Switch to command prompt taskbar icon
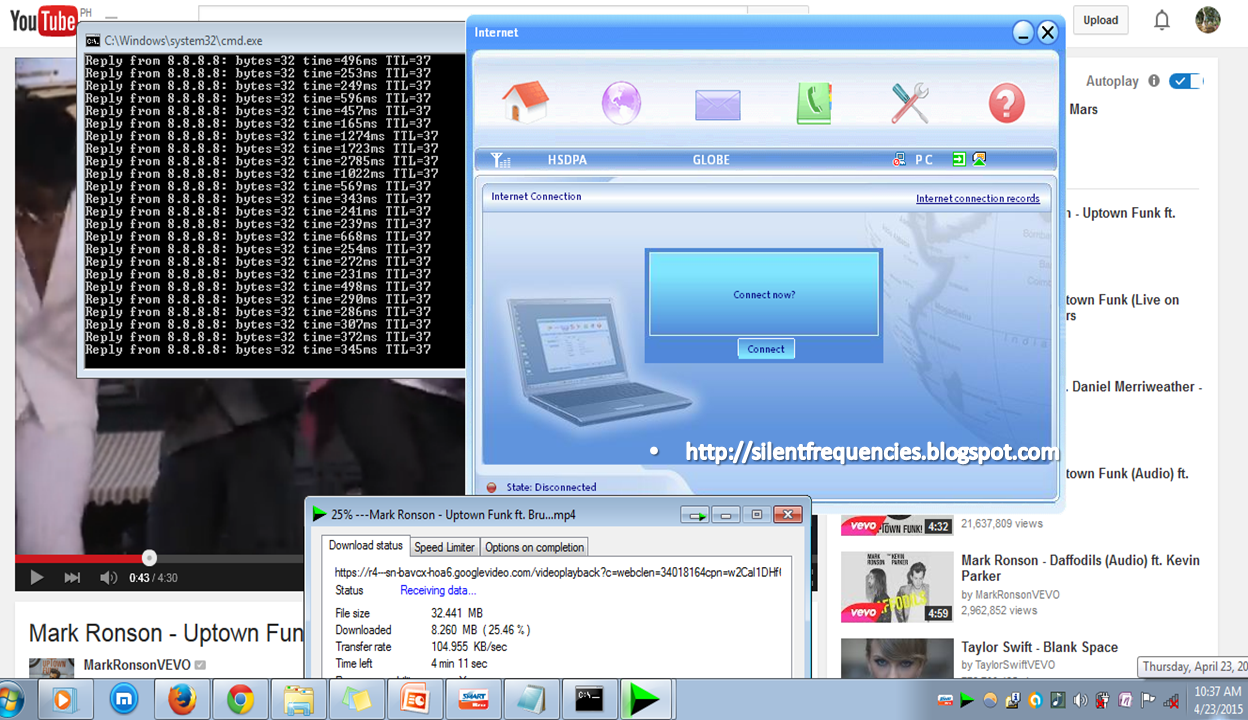The width and height of the screenshot is (1248, 720). coord(589,700)
